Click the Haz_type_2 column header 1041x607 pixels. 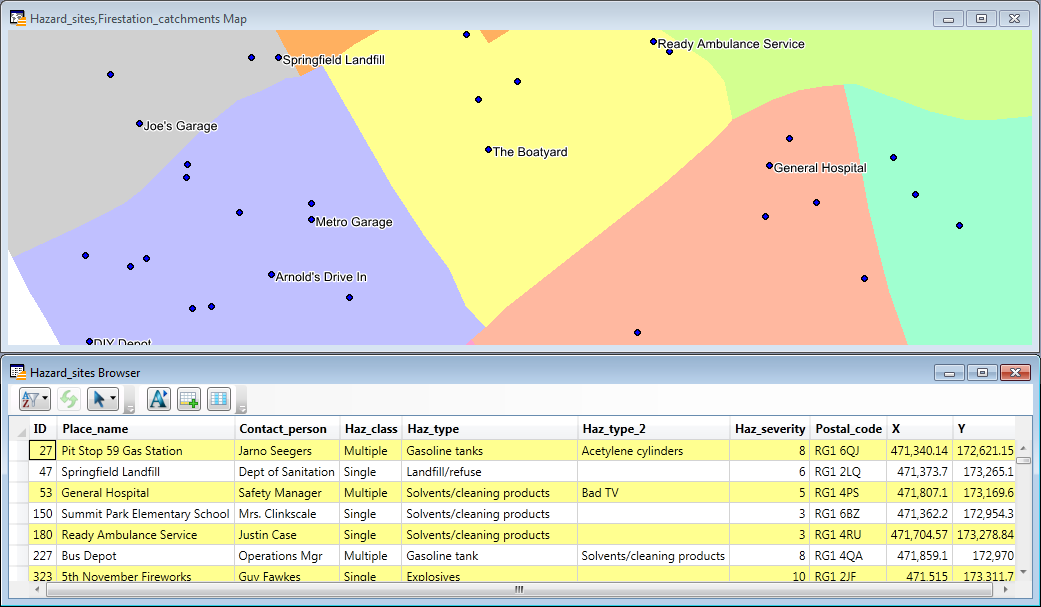tap(653, 429)
